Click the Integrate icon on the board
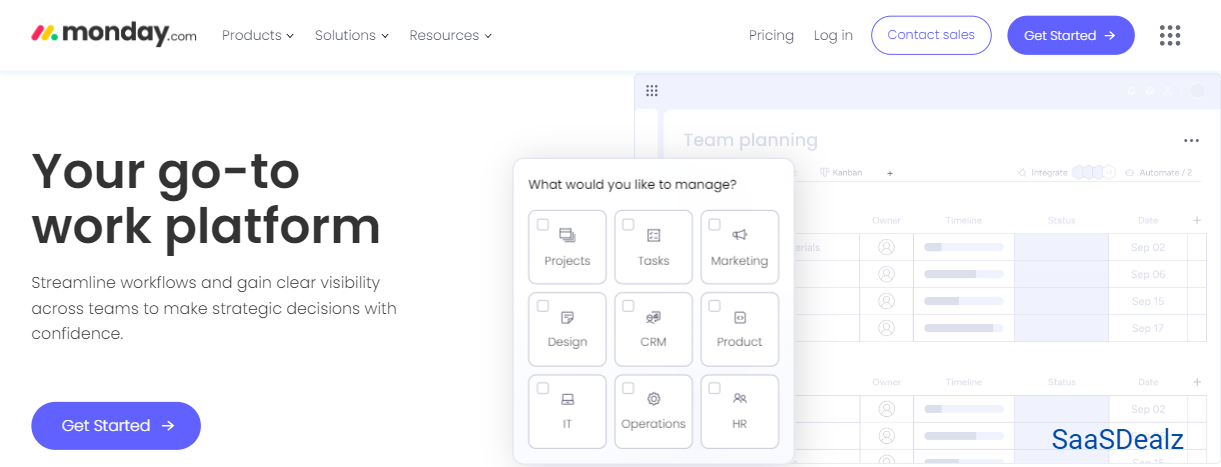 pos(1022,173)
